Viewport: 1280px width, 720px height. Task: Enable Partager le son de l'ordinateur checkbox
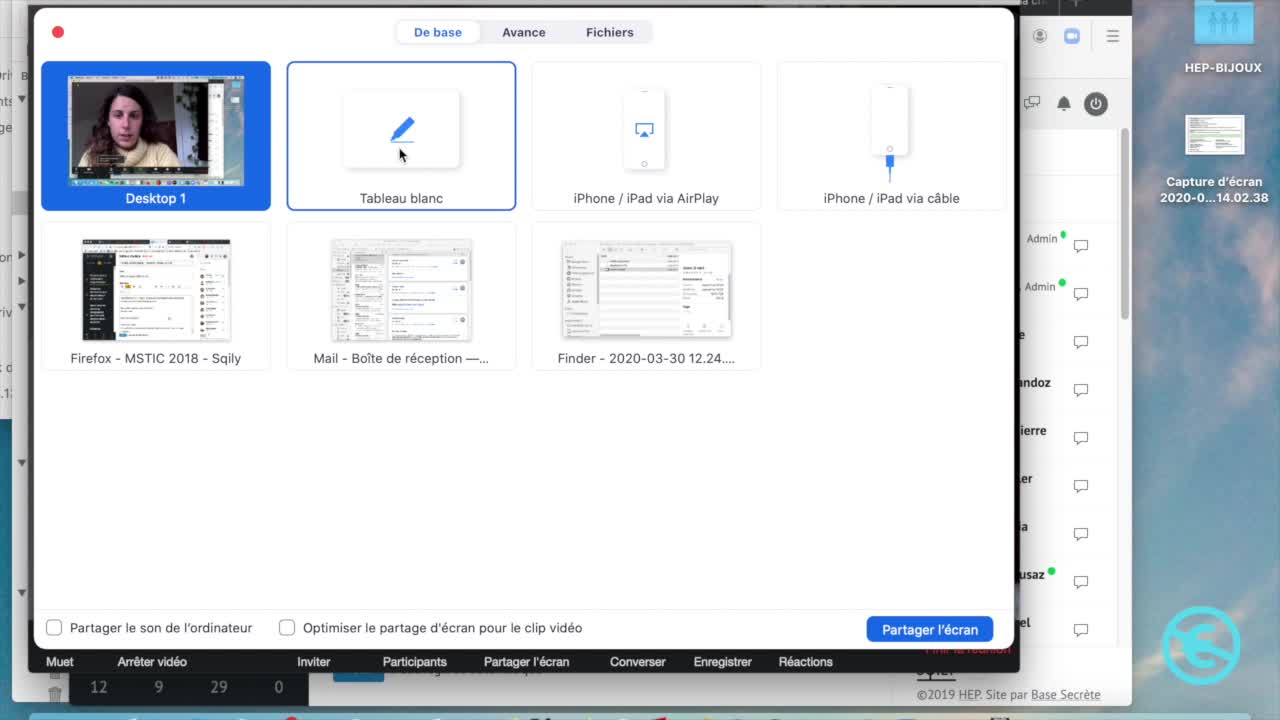(x=54, y=628)
